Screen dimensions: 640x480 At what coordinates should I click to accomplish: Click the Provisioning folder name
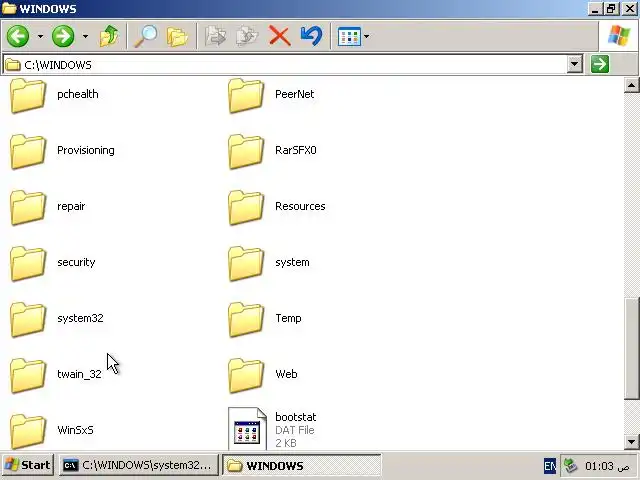coord(86,151)
